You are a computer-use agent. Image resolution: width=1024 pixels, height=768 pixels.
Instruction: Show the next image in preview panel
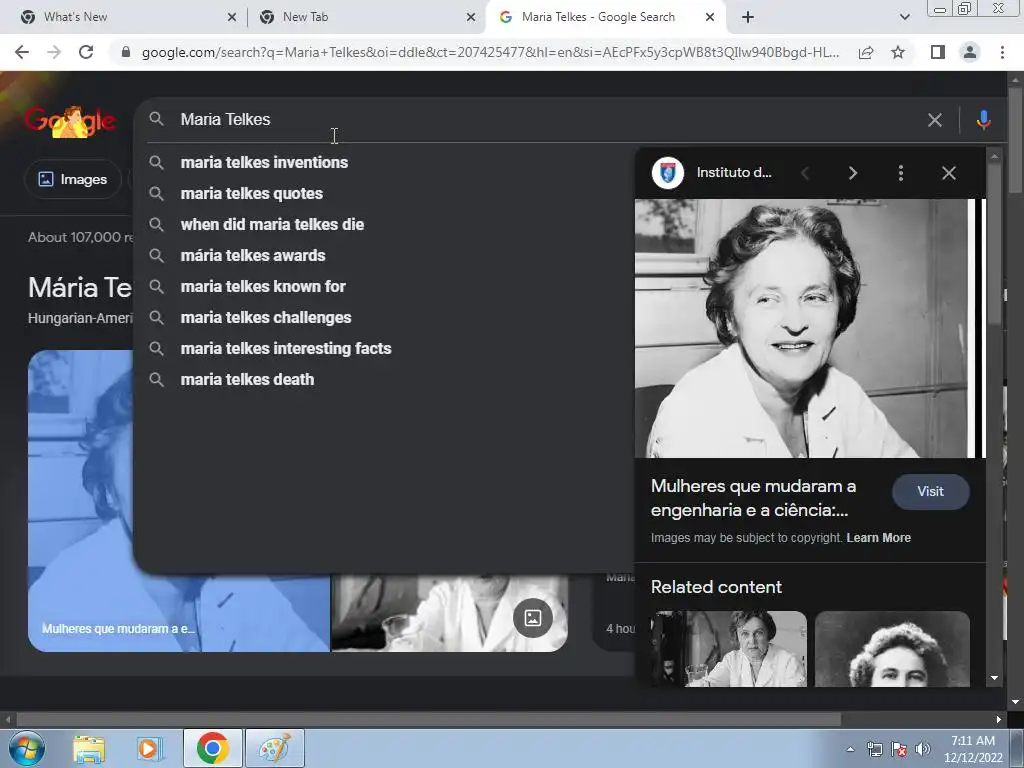(852, 173)
